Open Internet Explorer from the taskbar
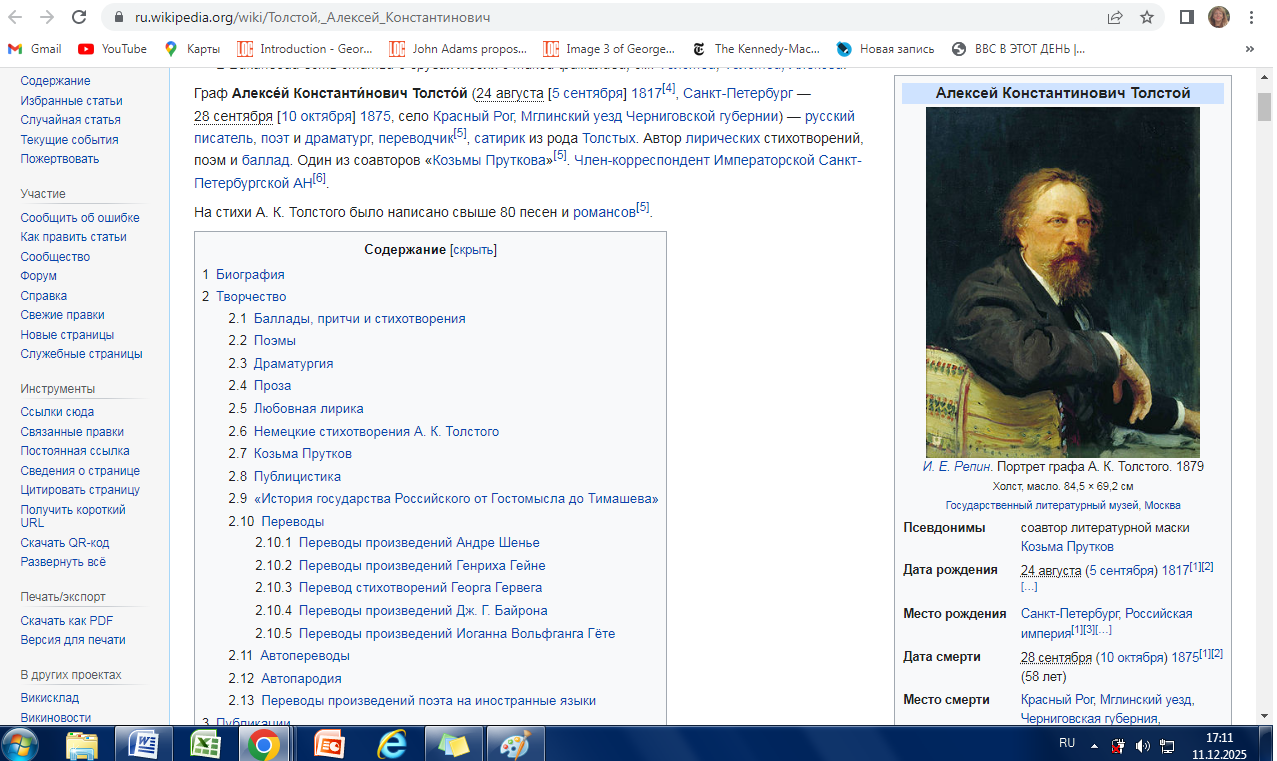This screenshot has width=1277, height=761. tap(392, 744)
